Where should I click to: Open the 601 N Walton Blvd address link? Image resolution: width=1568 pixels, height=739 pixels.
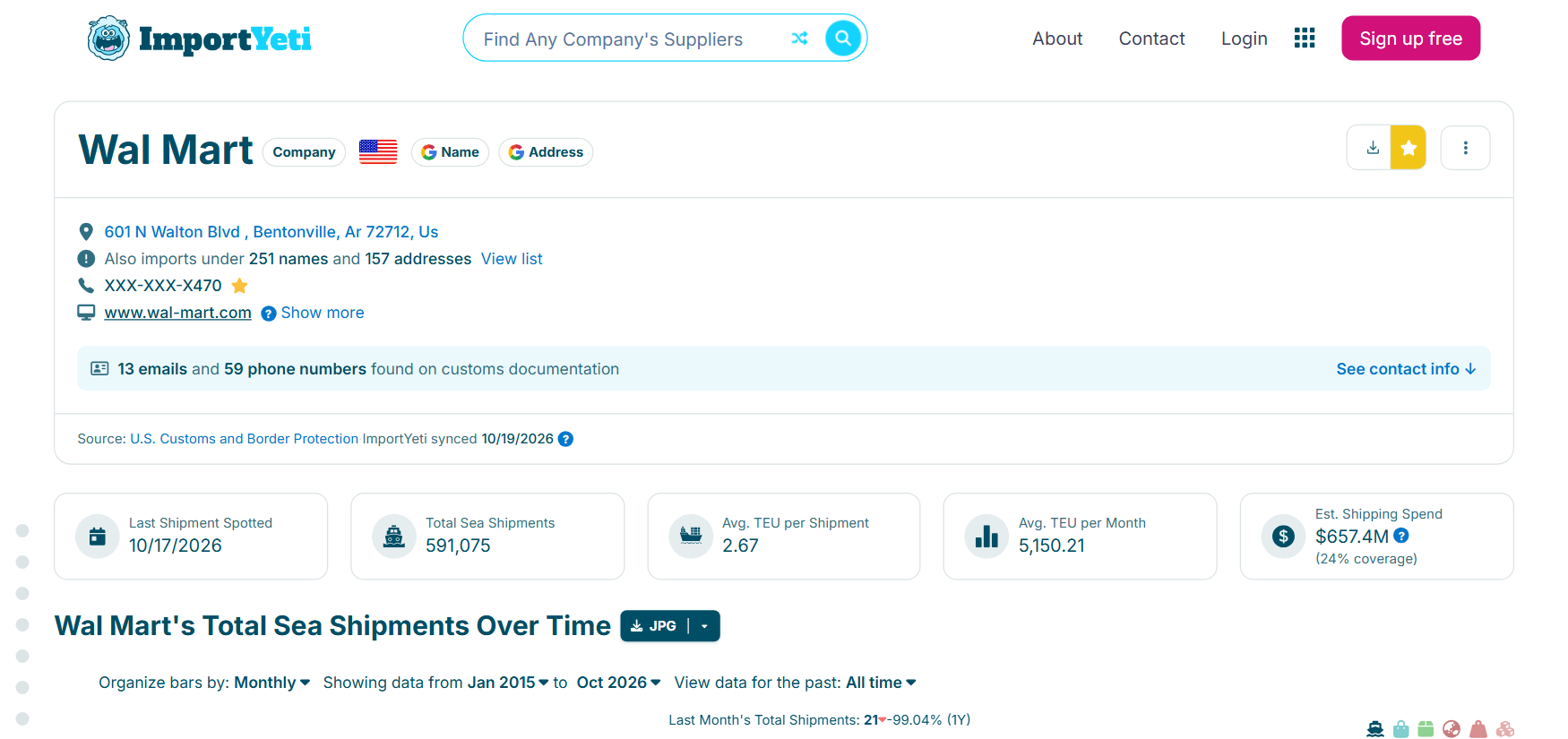pos(271,232)
